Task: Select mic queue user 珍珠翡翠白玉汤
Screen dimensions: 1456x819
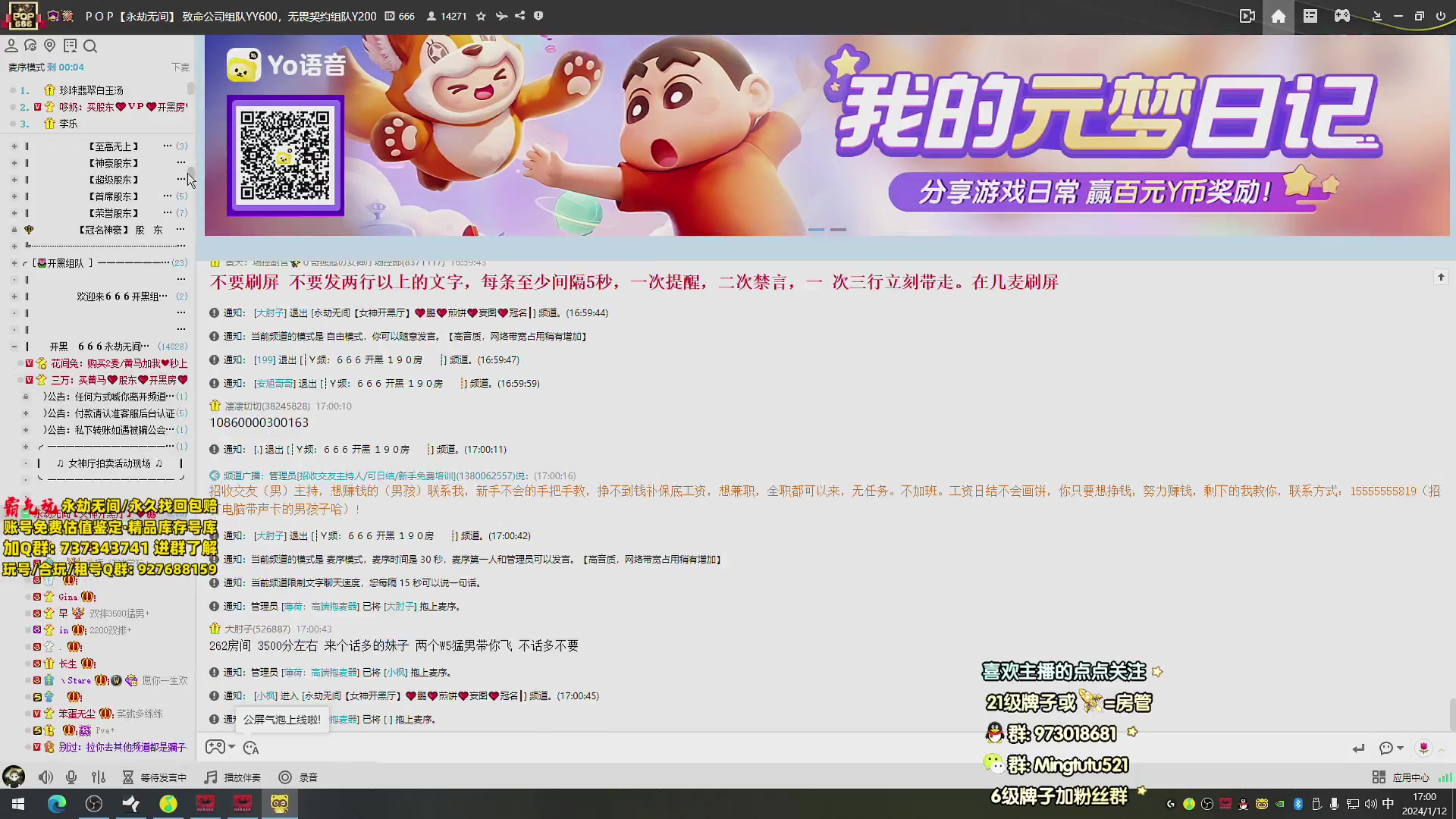Action: pos(91,90)
